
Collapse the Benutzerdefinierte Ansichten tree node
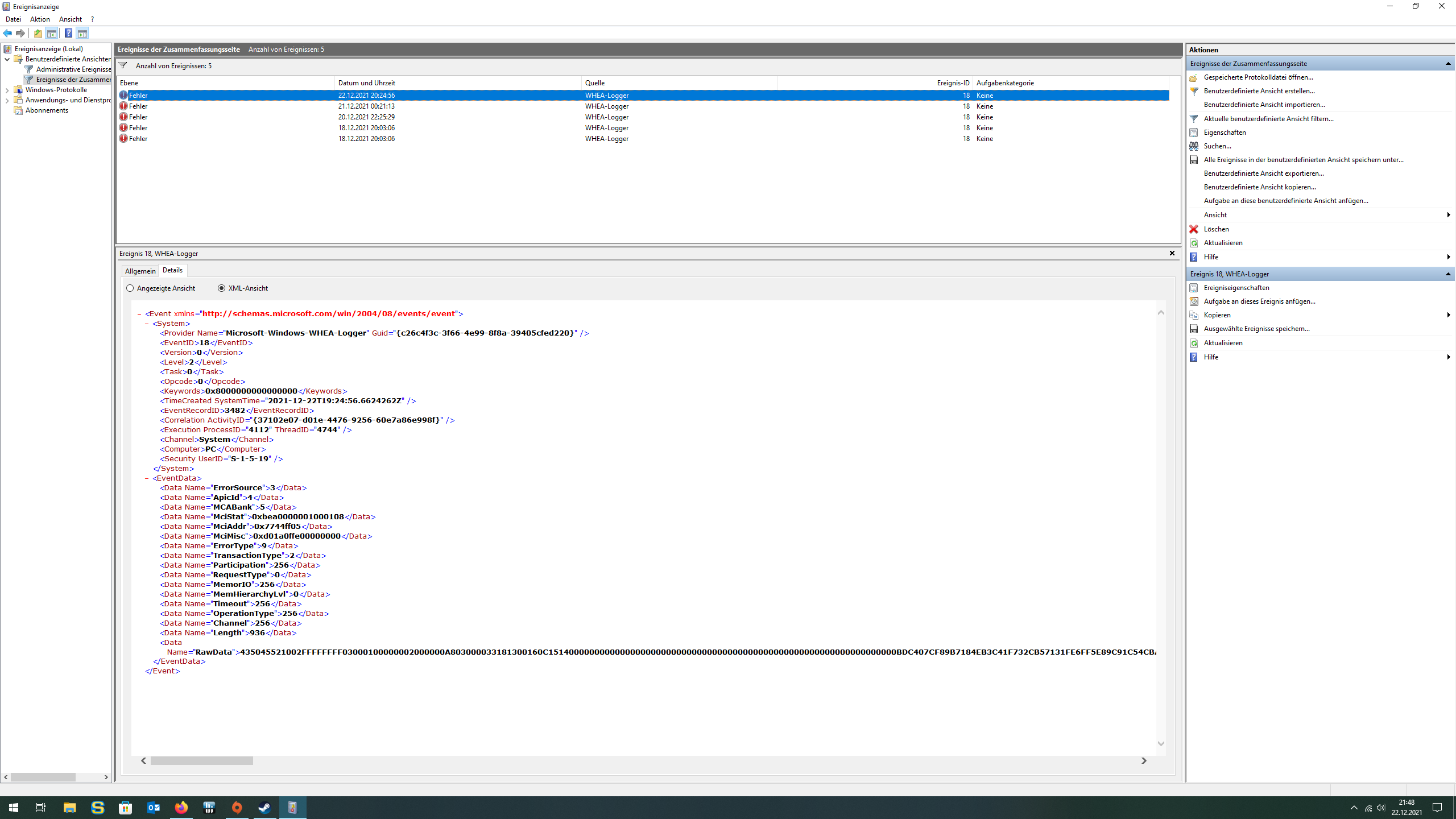pyautogui.click(x=7, y=59)
